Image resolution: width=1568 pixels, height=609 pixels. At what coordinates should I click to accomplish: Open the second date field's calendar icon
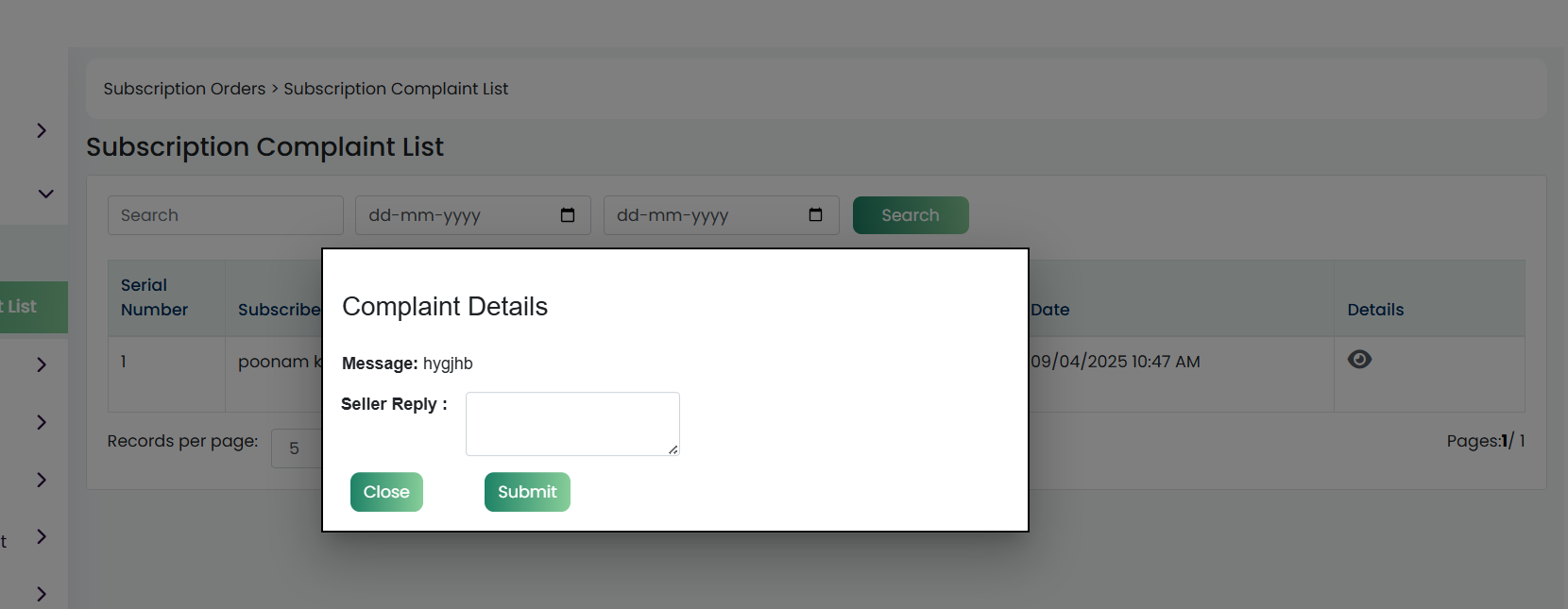[816, 215]
